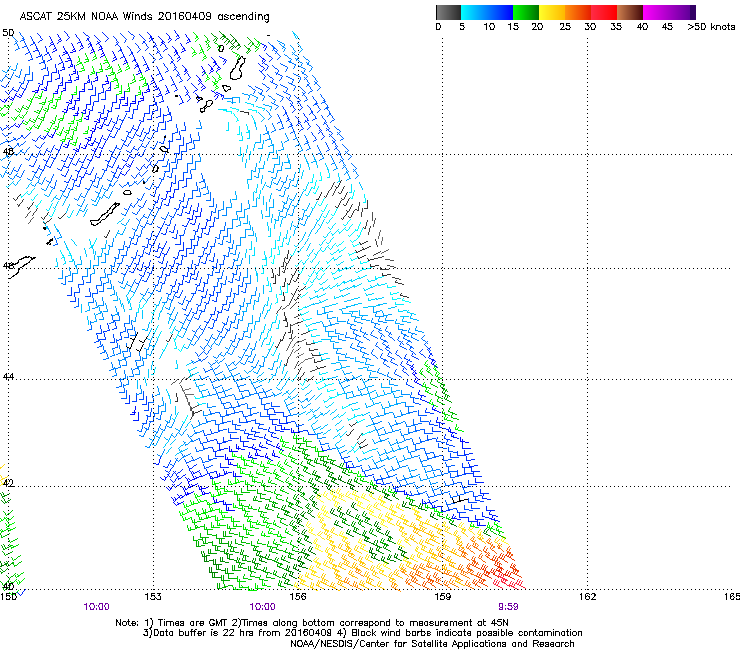Click the '25' legend scale label
The height and width of the screenshot is (650, 740).
565,27
